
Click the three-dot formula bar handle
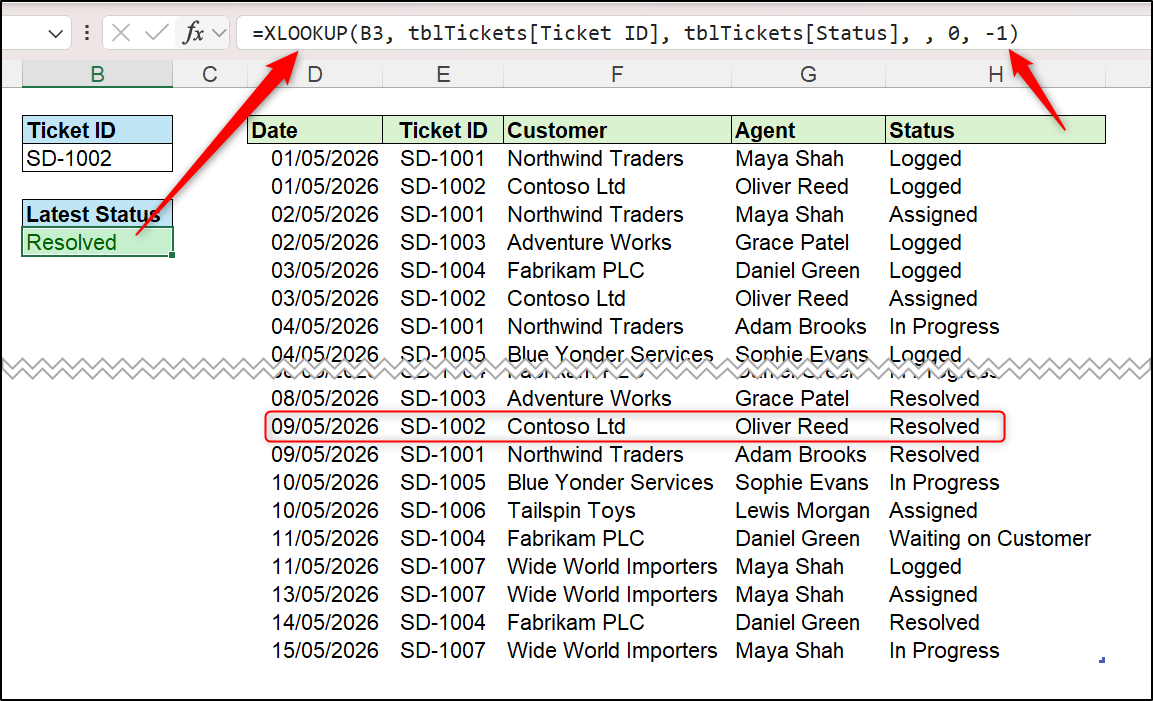[87, 33]
